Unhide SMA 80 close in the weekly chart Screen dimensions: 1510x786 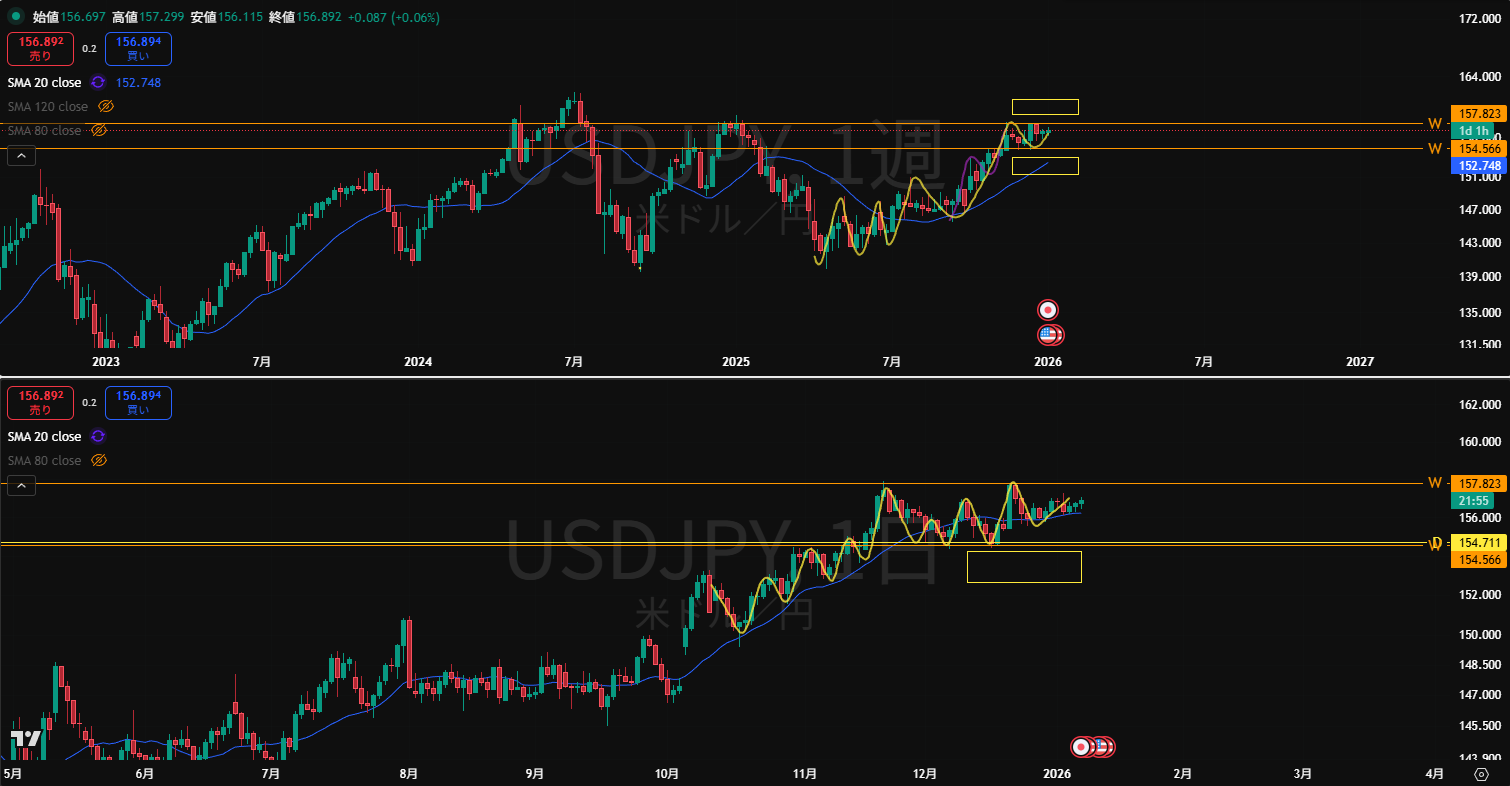pyautogui.click(x=99, y=131)
